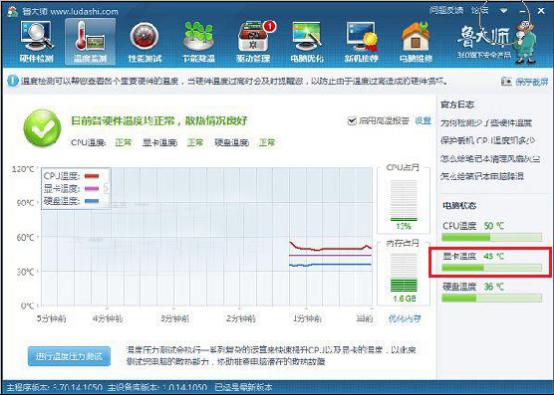554x395 pixels.
Task: Click the 优化内存 link
Action: coord(404,319)
